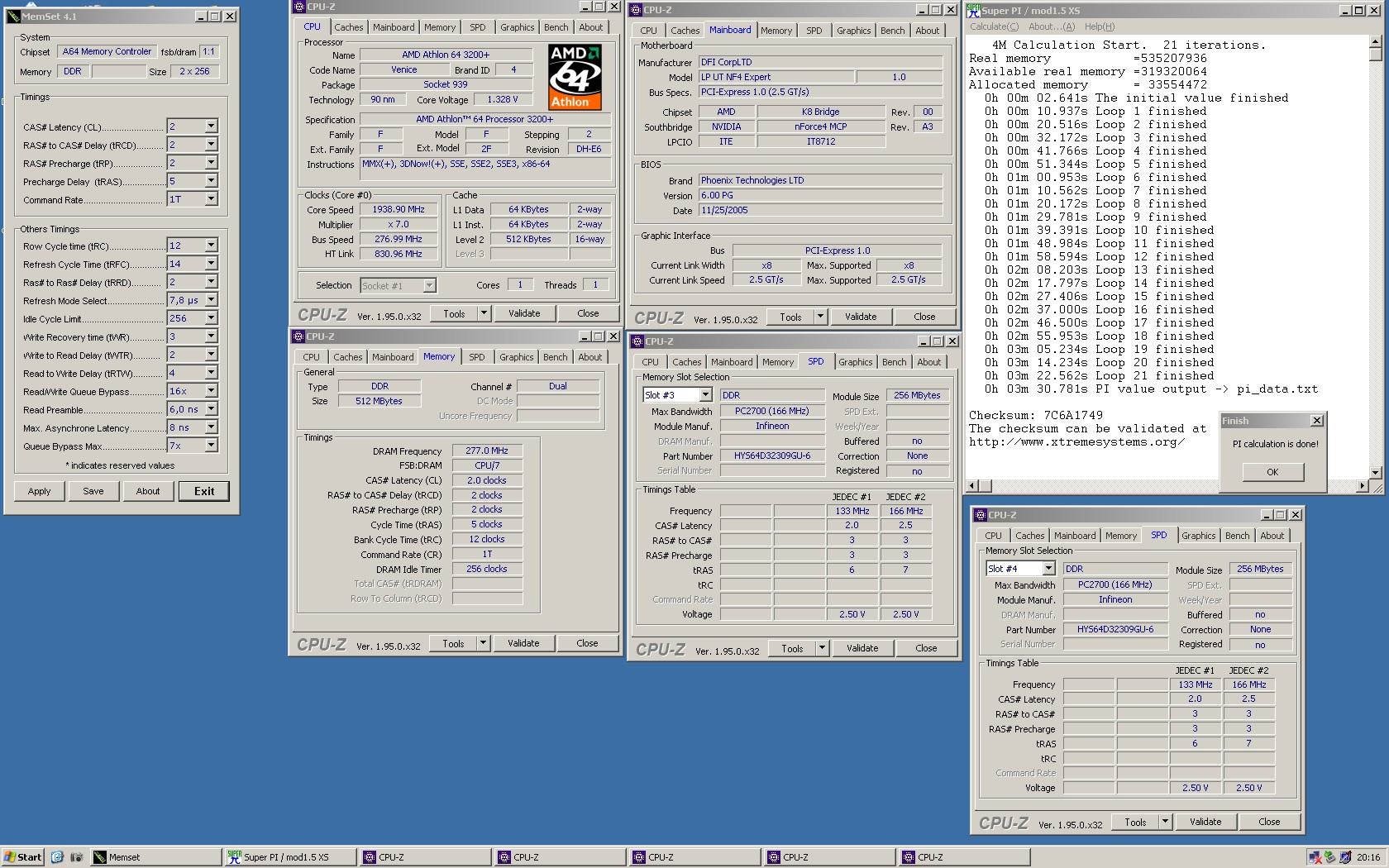Screen dimensions: 1389x868
Task: Expand the Queue Bypass Max dropdown
Action: click(211, 446)
